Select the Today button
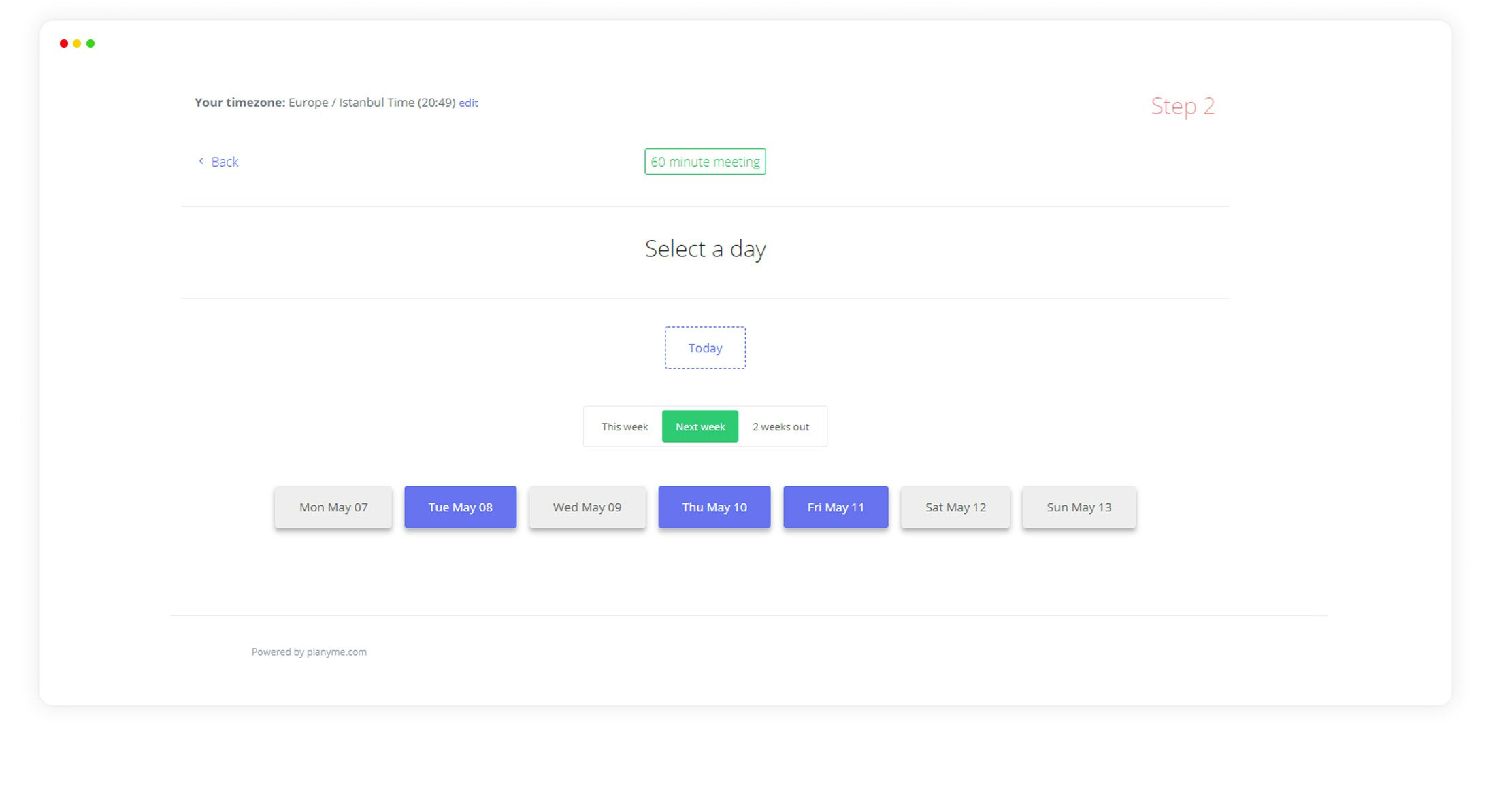1497x812 pixels. pyautogui.click(x=705, y=348)
